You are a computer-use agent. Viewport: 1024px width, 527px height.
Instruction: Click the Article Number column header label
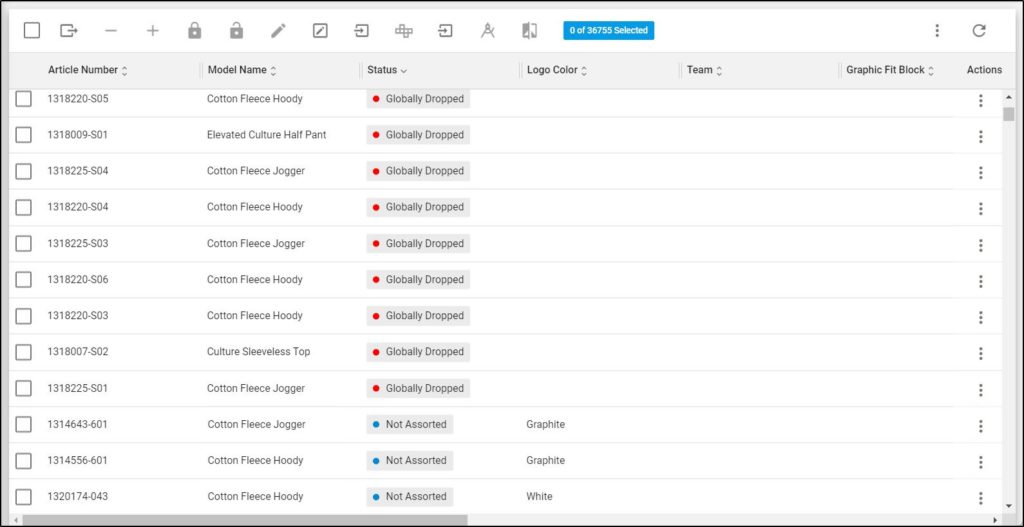(x=83, y=70)
